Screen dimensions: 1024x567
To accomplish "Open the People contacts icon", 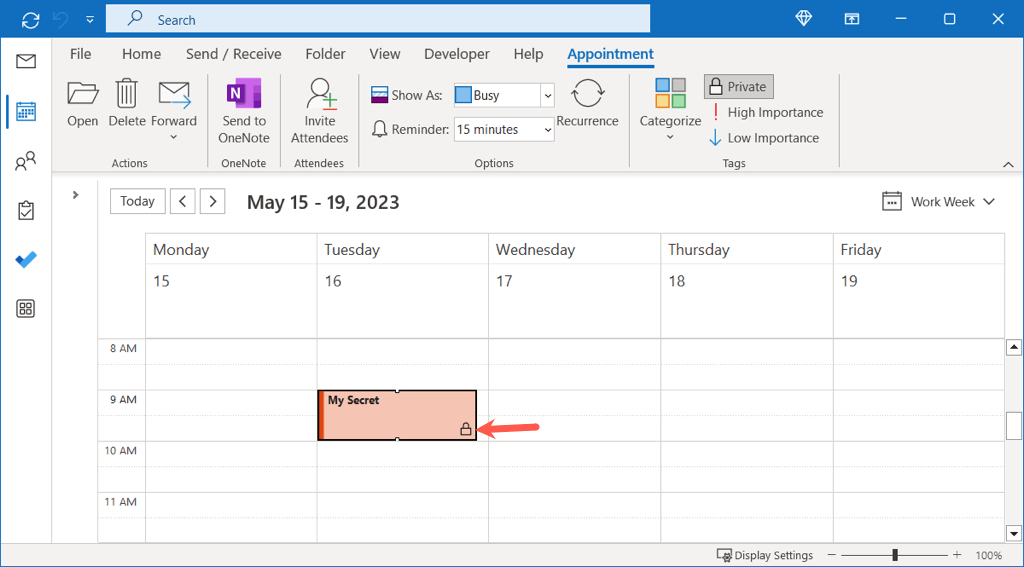I will tap(25, 161).
